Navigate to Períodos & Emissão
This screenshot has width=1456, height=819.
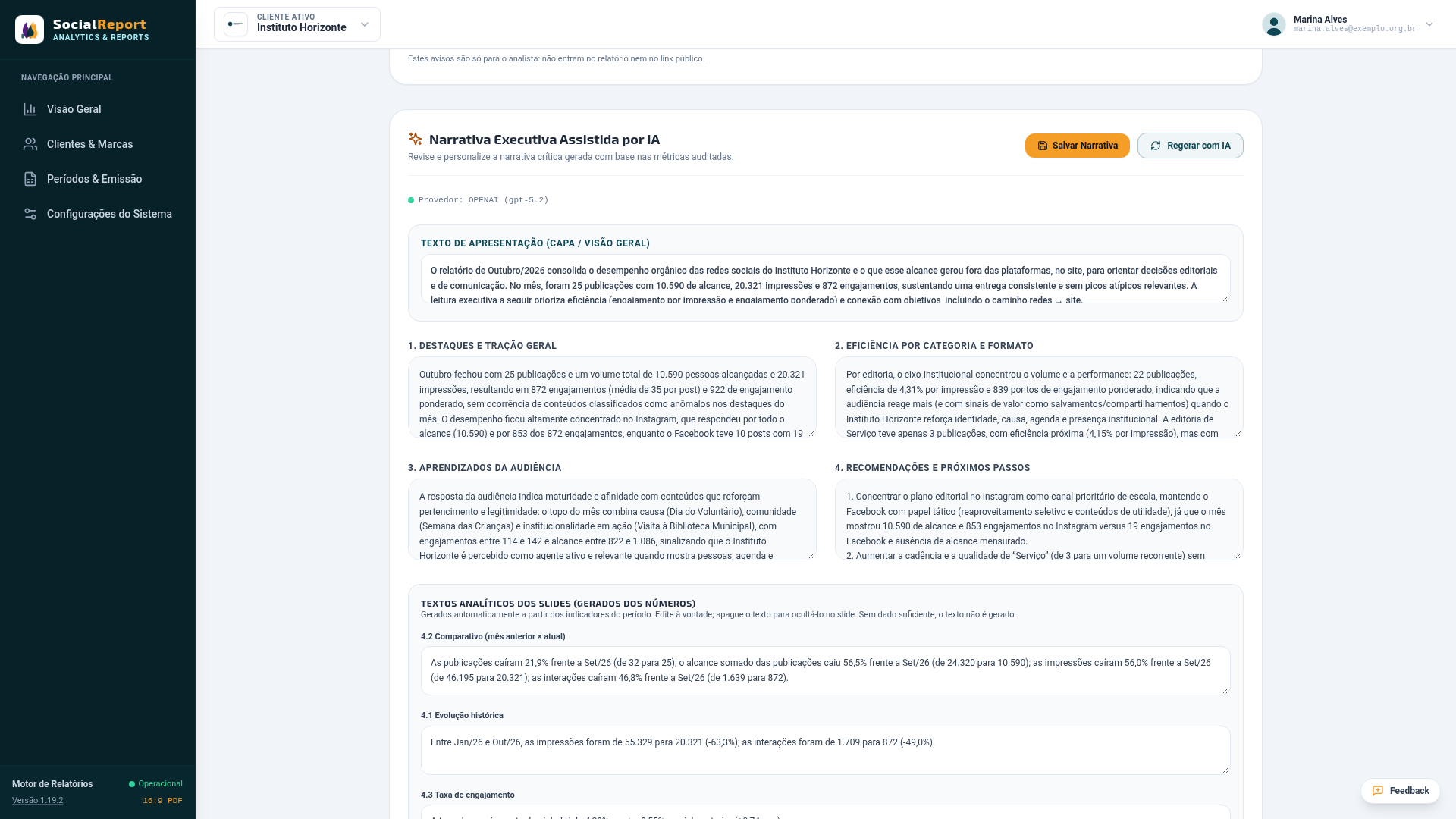(x=98, y=179)
